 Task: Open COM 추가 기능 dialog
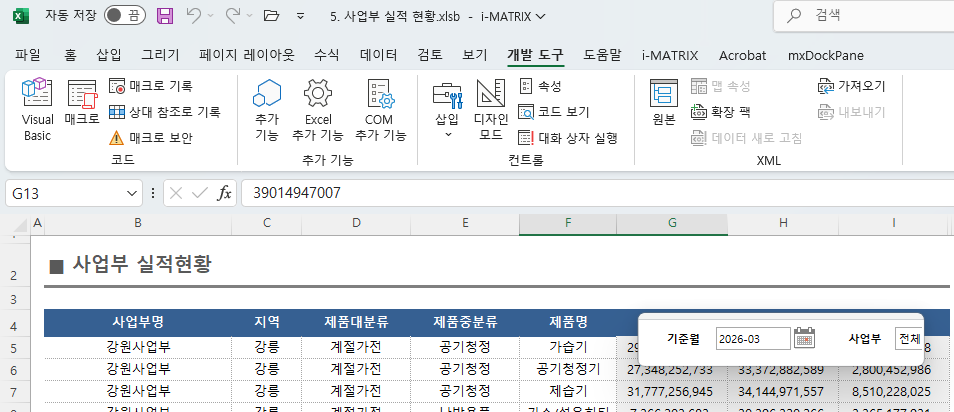tap(381, 110)
